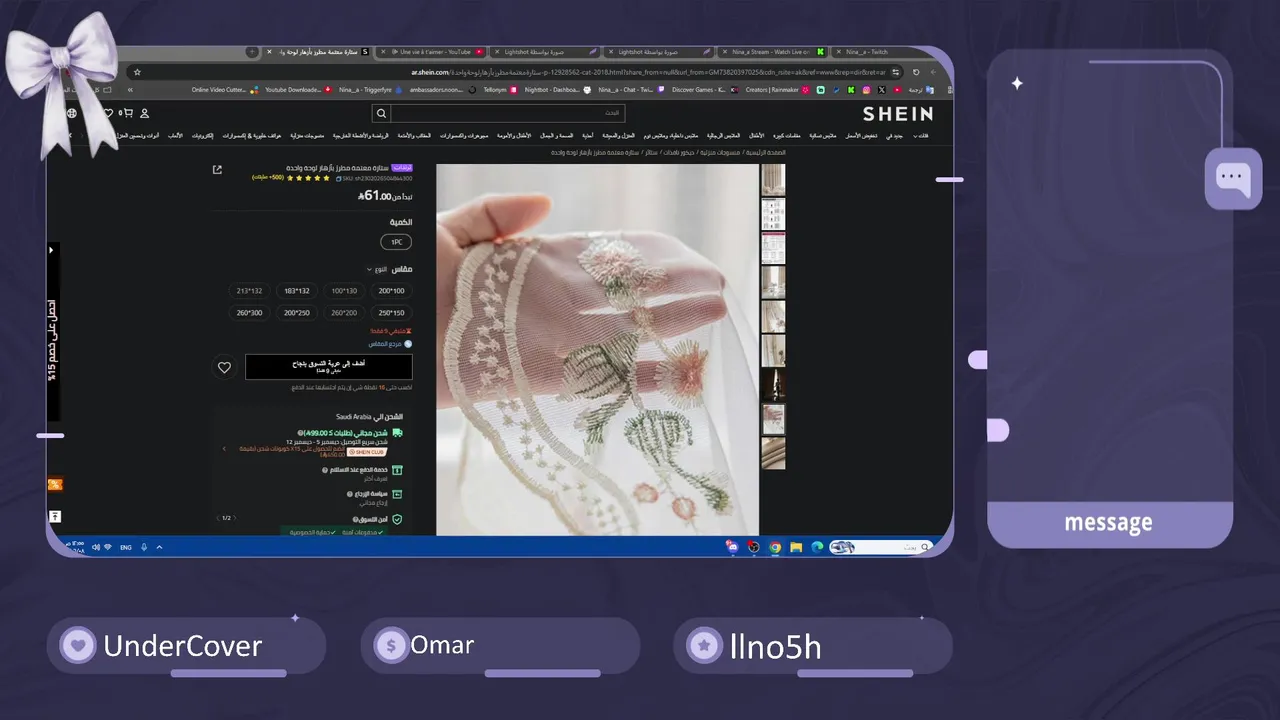This screenshot has height=720, width=1280.
Task: Open a new browser tab
Action: click(252, 52)
